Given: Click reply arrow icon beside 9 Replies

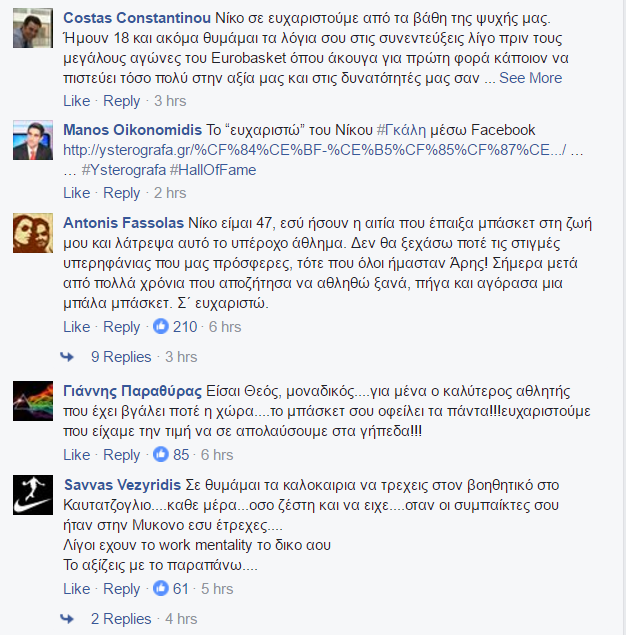Looking at the screenshot, I should [x=67, y=357].
